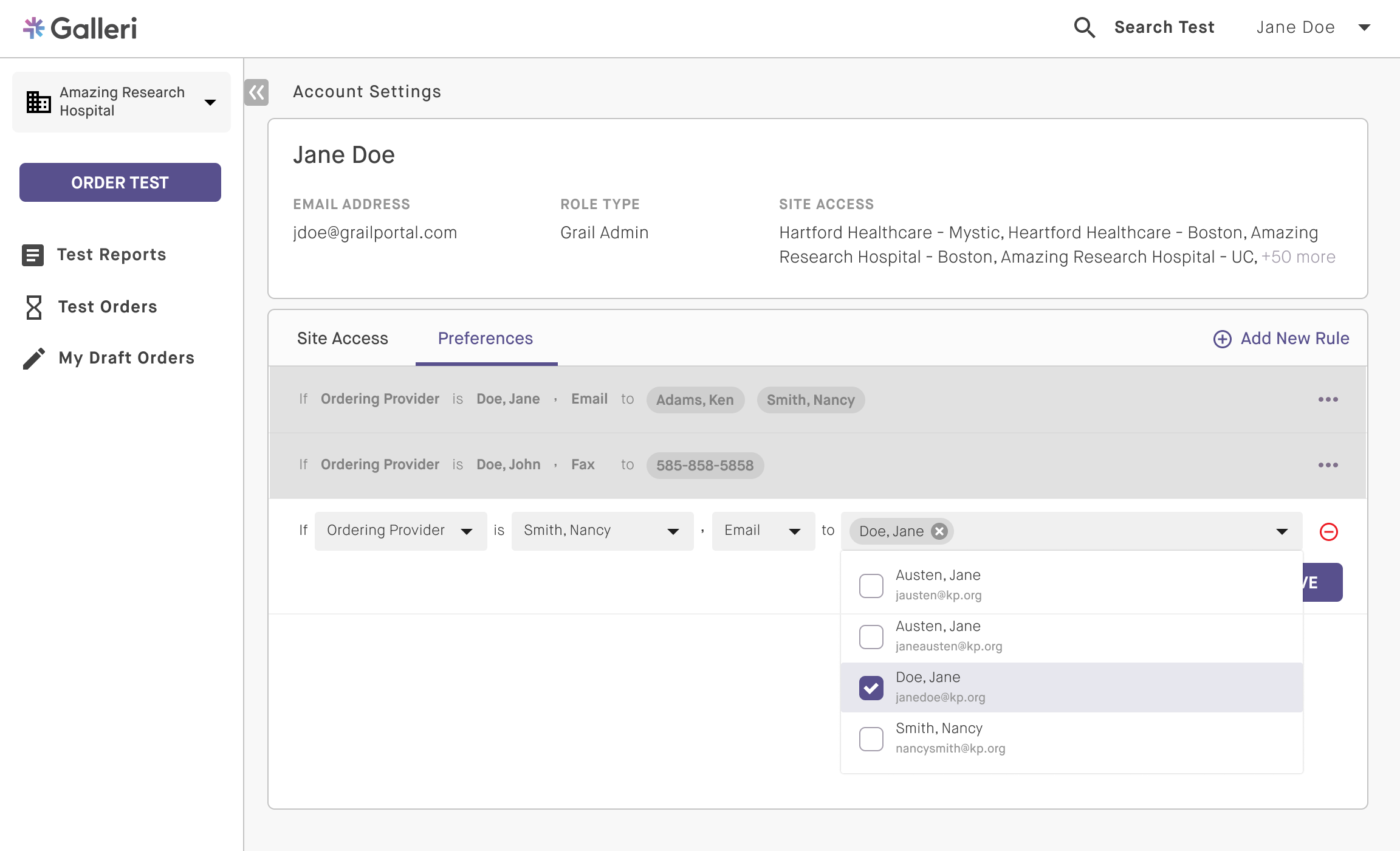
Task: Click the hourglass Test Orders icon
Action: [34, 307]
